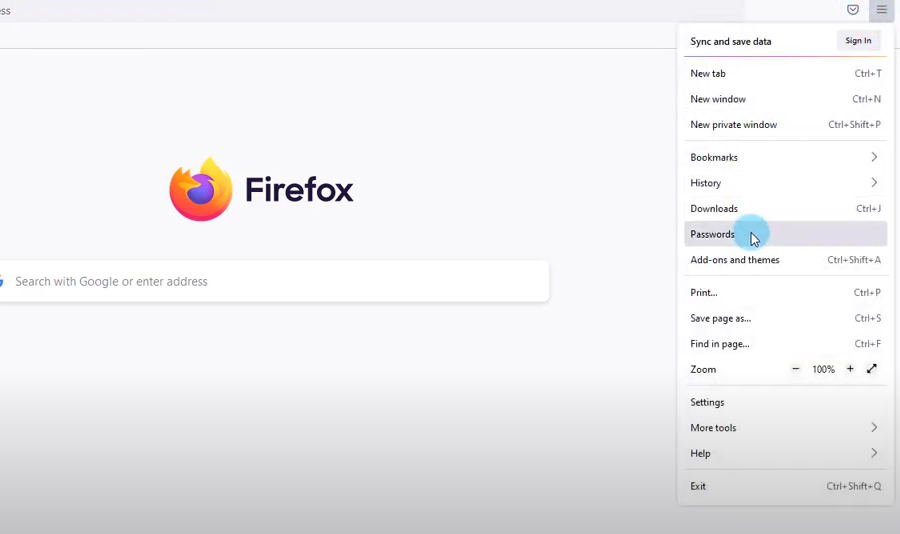Close the hamburger application menu button
The width and height of the screenshot is (900, 534).
pos(881,10)
